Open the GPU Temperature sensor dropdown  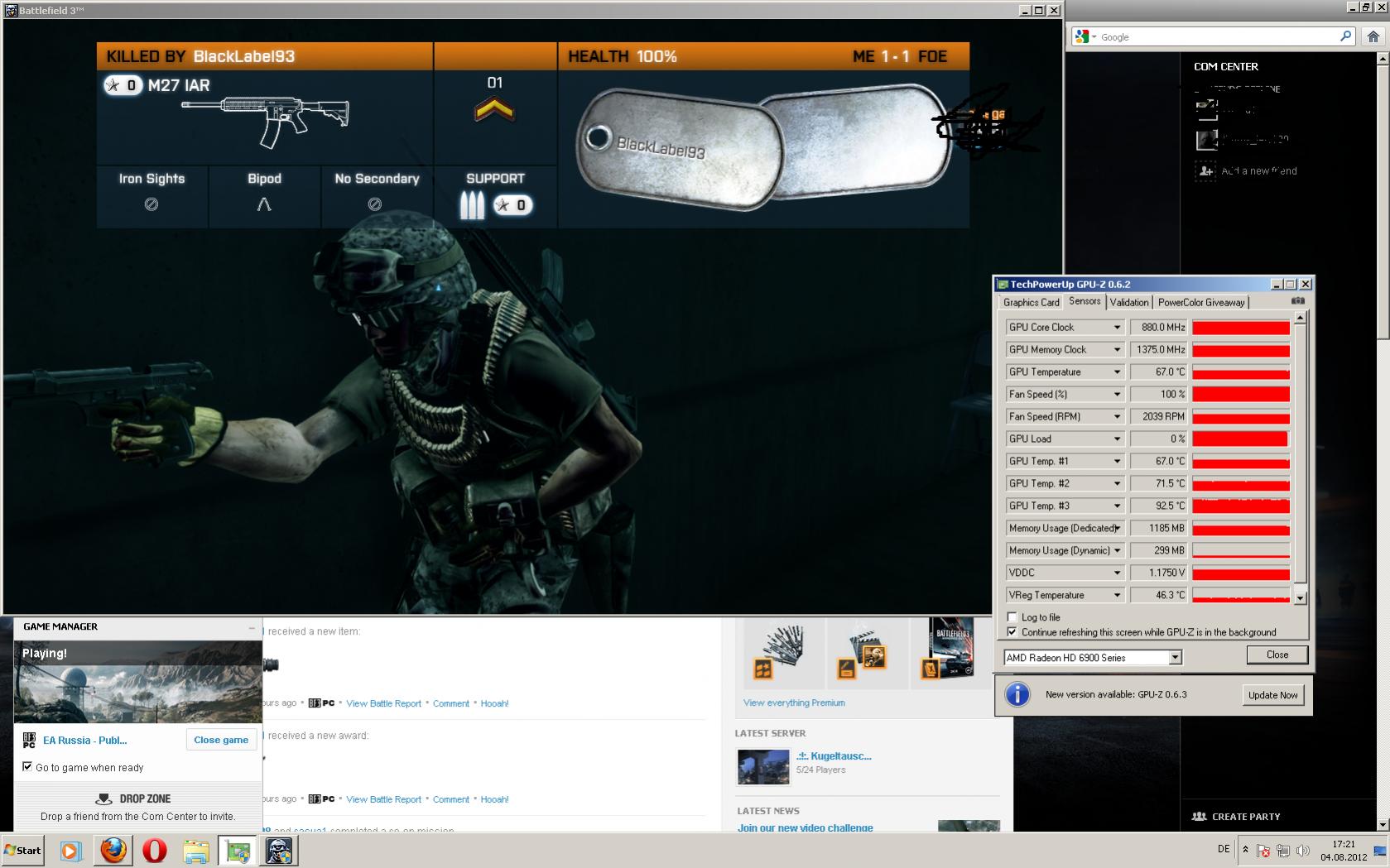pyautogui.click(x=1117, y=372)
